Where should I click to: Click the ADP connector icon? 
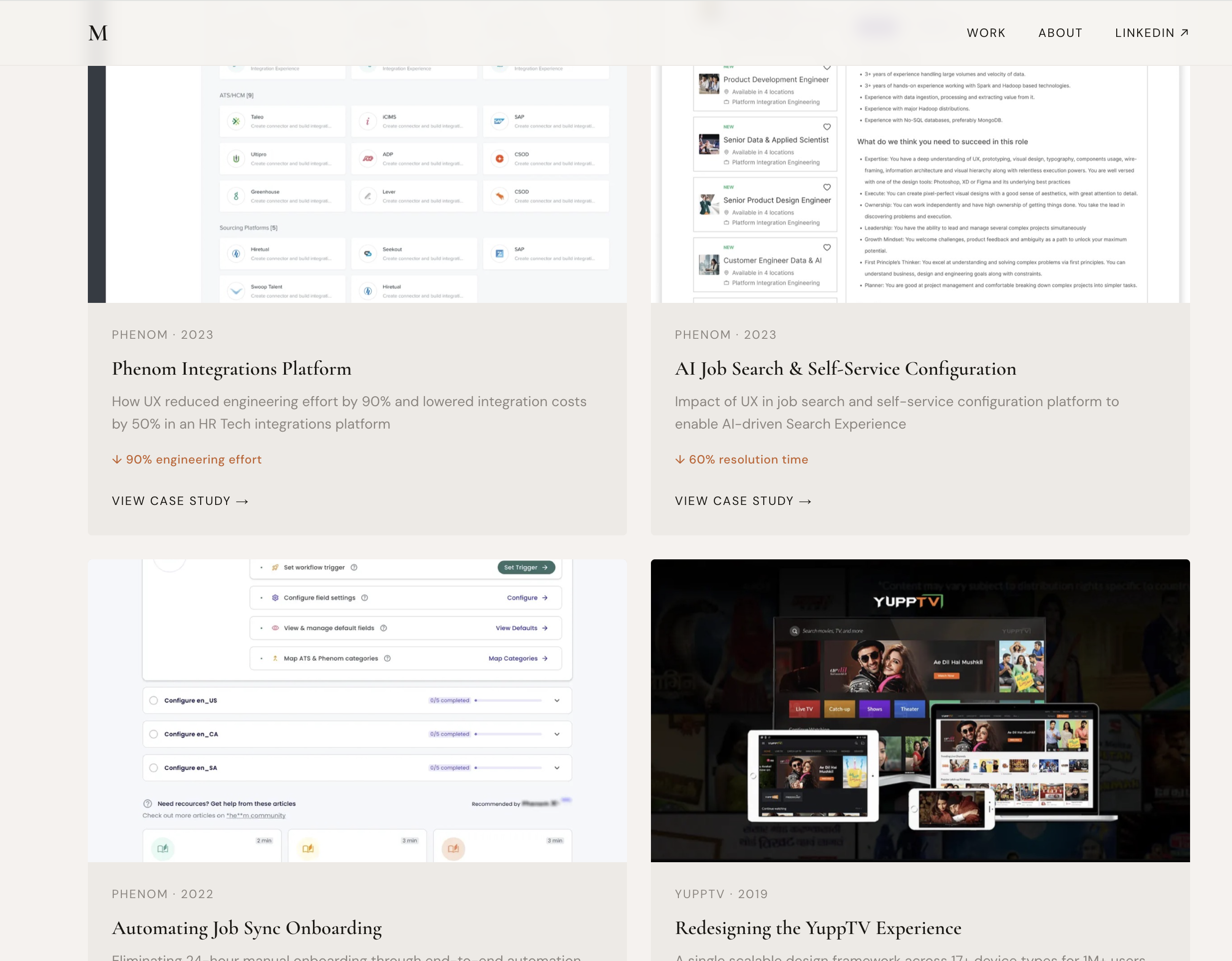[368, 159]
